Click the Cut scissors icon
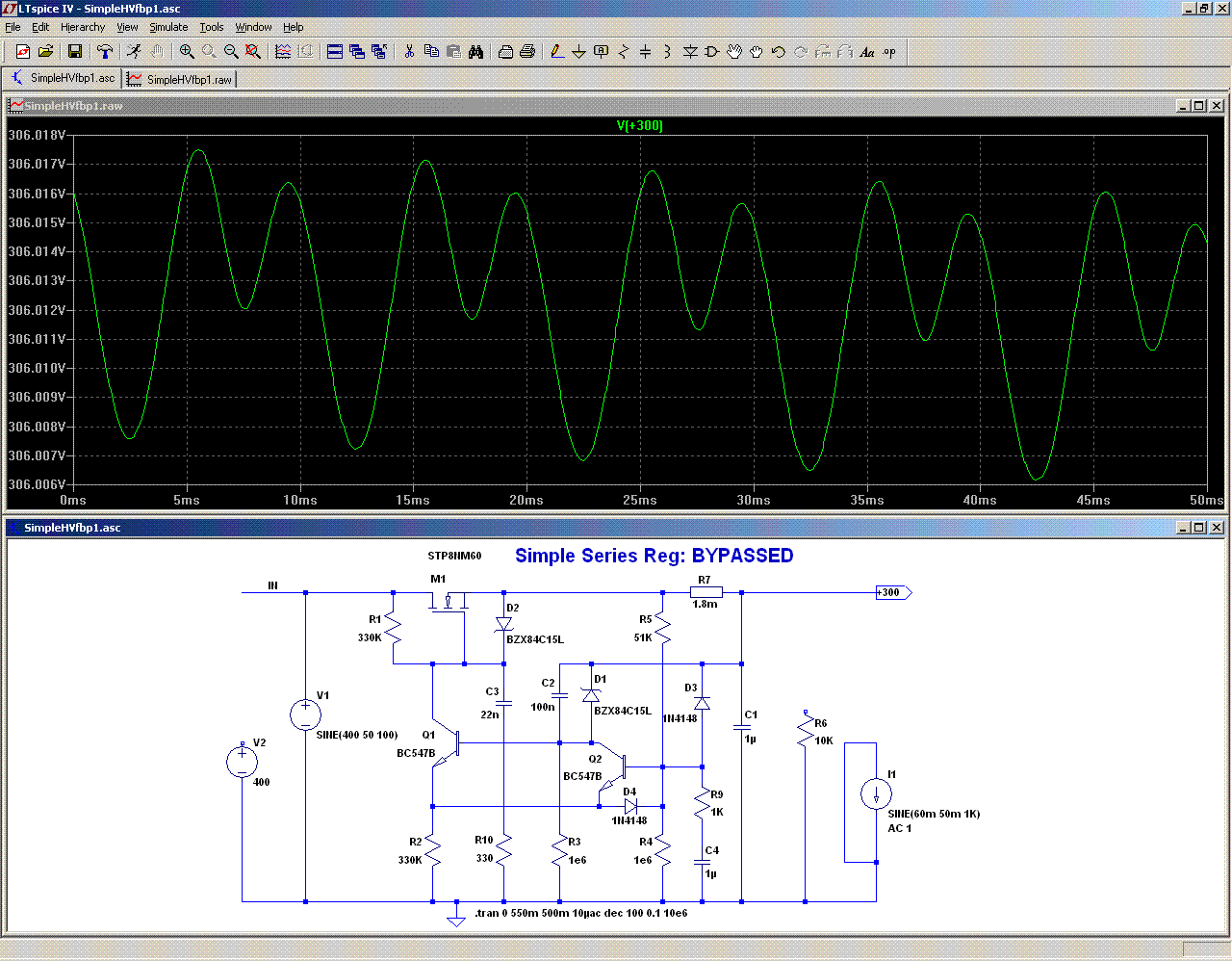Screen dimensions: 1232x961 (409, 52)
